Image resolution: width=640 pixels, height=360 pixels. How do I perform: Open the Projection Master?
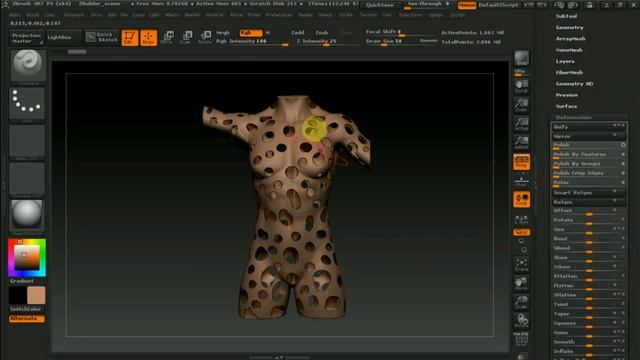[x=27, y=38]
